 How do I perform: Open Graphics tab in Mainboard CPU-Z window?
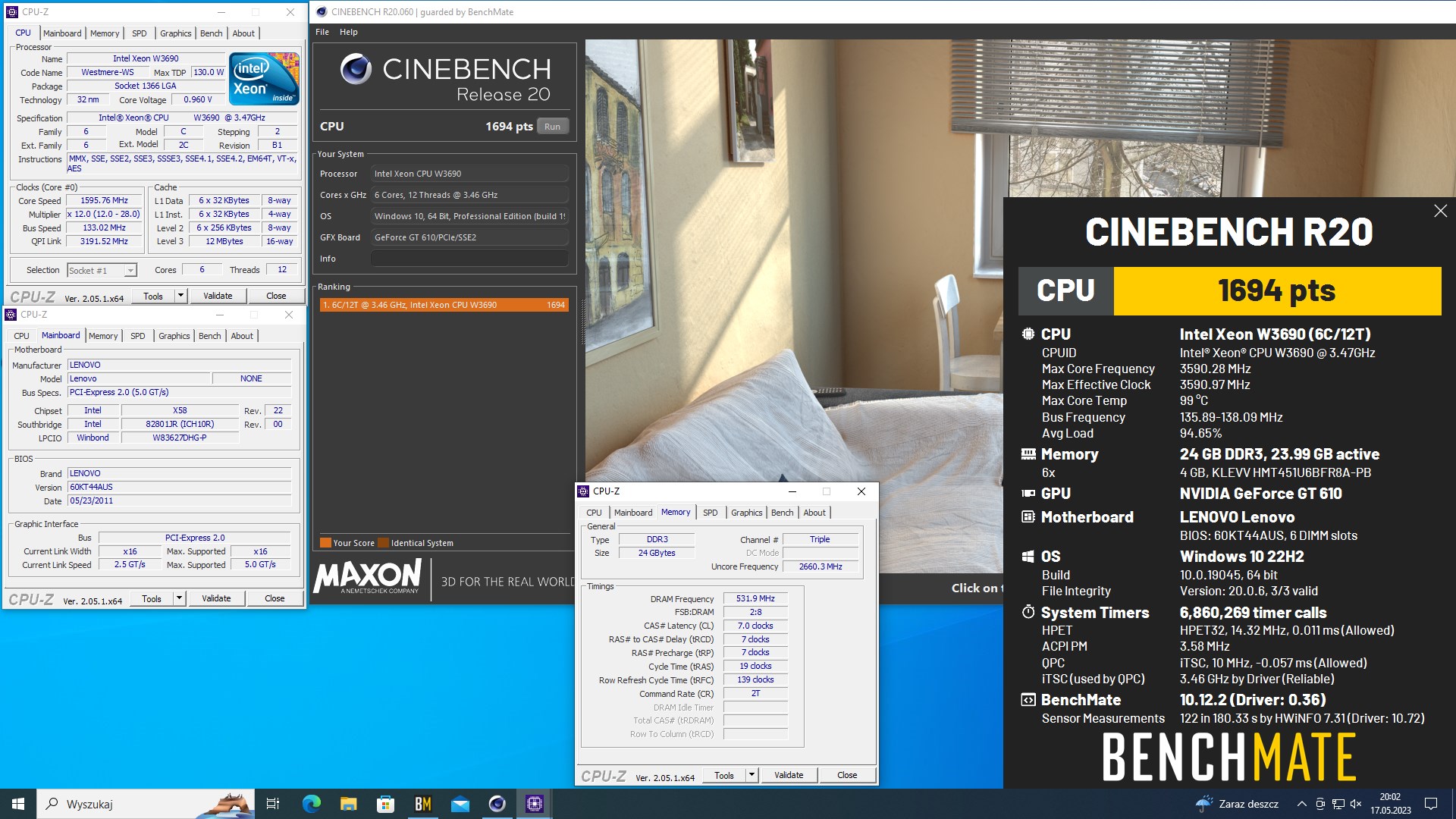point(174,336)
